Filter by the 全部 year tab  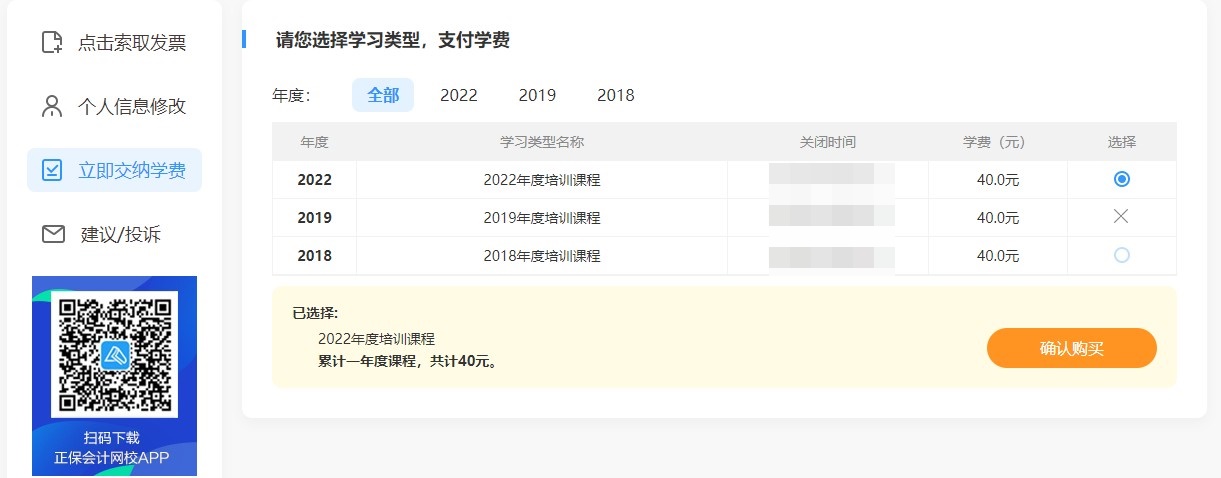pos(383,95)
